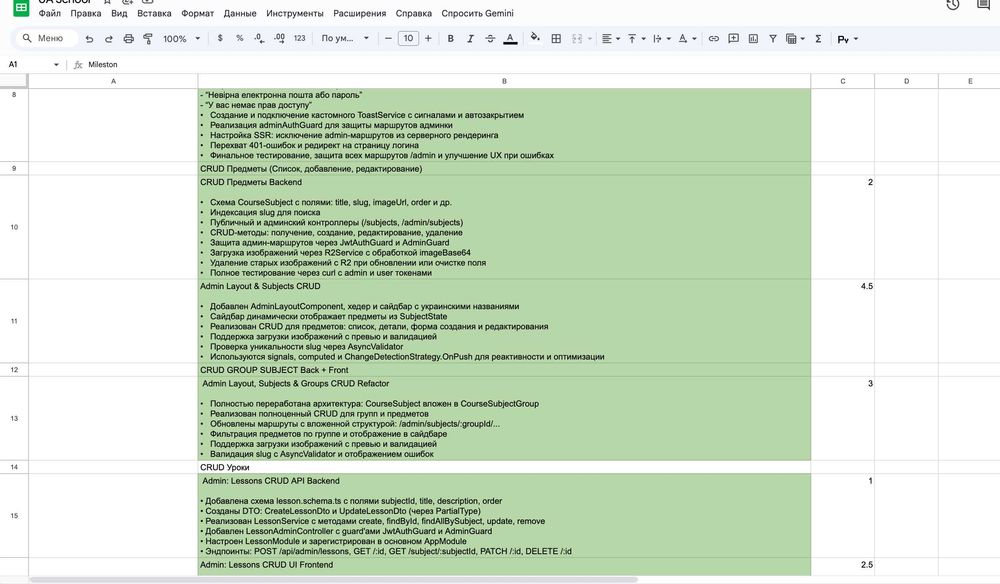Open the Вид menu
The width and height of the screenshot is (1000, 584).
tap(119, 13)
